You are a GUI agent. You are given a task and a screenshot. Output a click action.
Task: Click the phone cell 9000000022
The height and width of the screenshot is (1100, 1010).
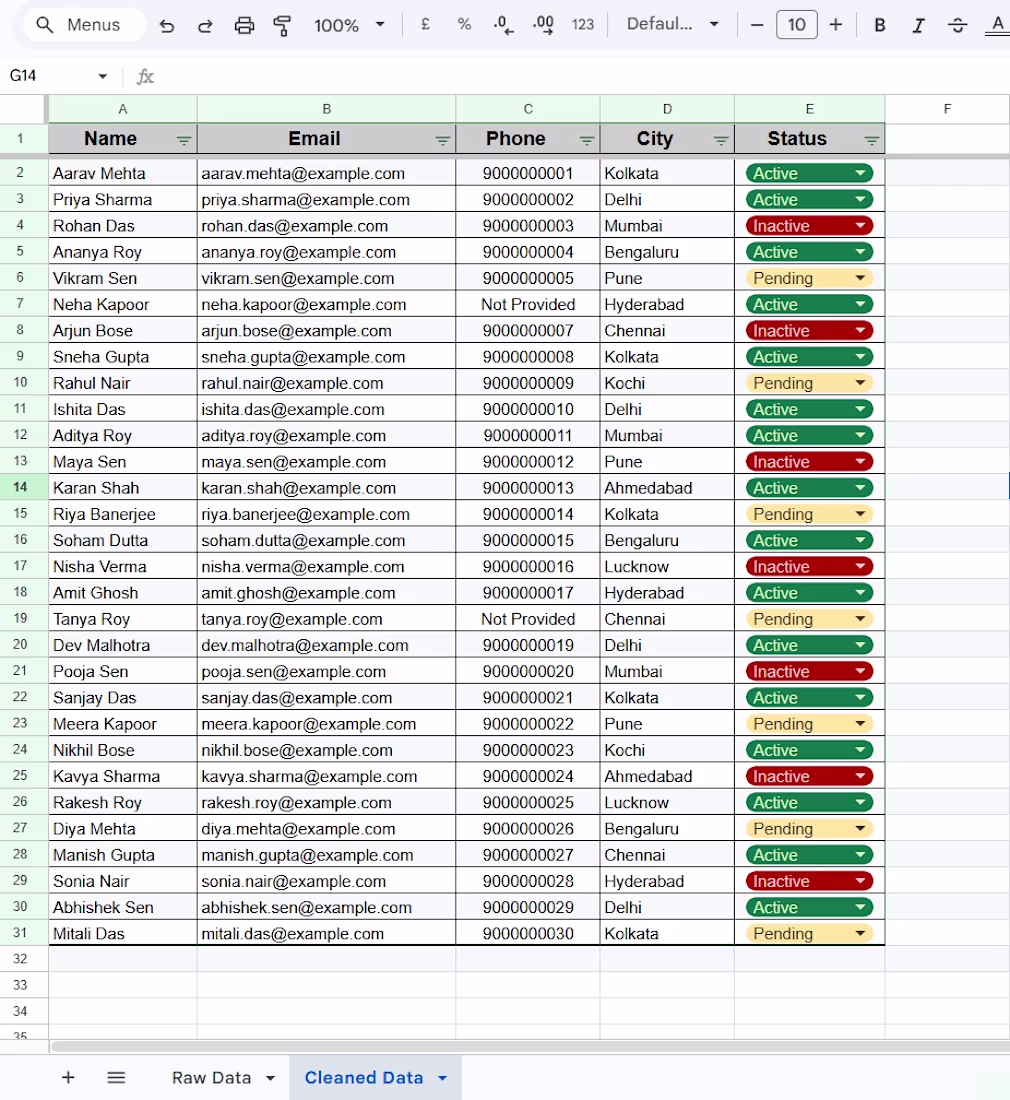tap(528, 724)
